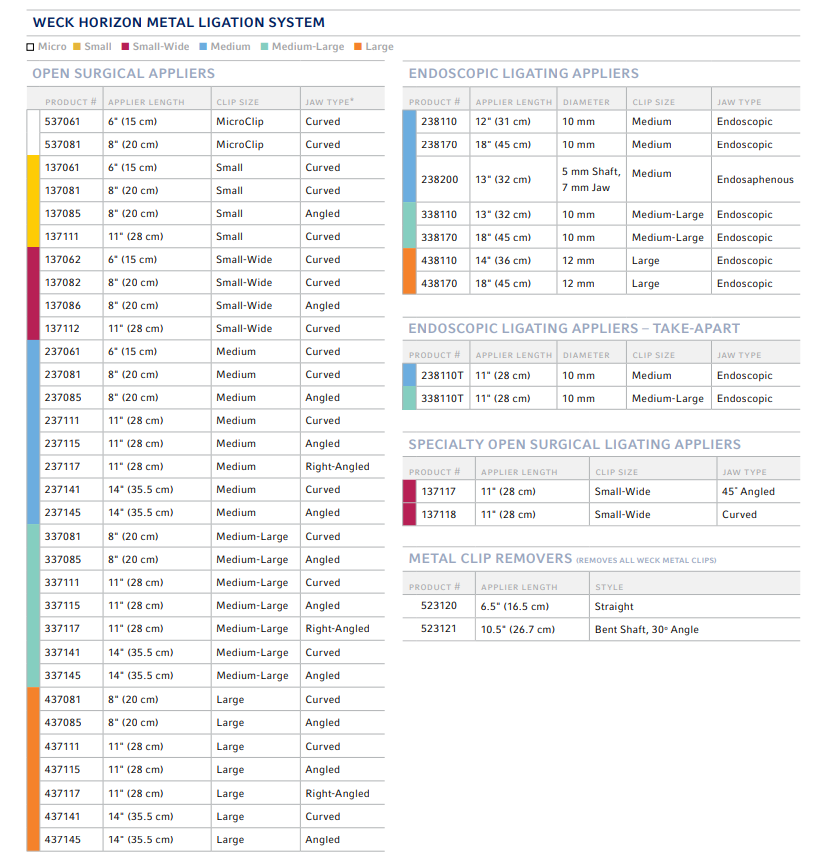Select the Endoscopic Ligating Appliers – Take-Apart heading
Viewport: 818px width, 861px height.
pyautogui.click(x=574, y=327)
